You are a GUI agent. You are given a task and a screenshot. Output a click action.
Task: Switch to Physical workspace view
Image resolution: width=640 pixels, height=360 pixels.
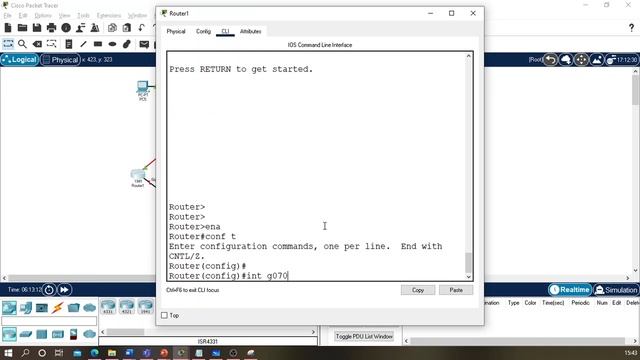click(60, 60)
